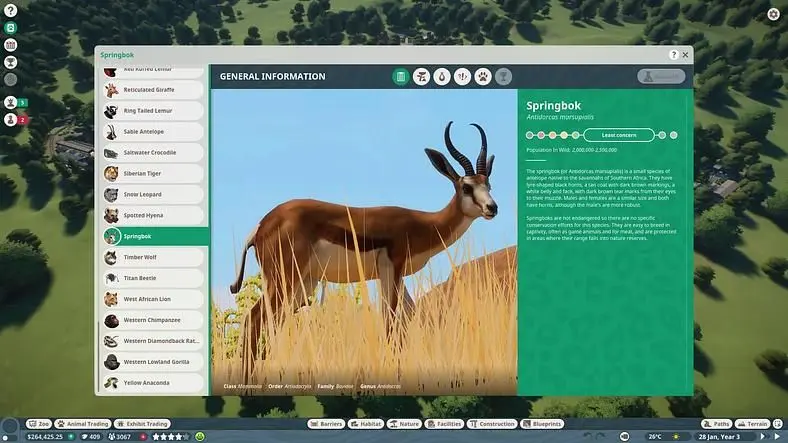
Task: Open the help question mark icon at top-left
Action: click(x=10, y=10)
